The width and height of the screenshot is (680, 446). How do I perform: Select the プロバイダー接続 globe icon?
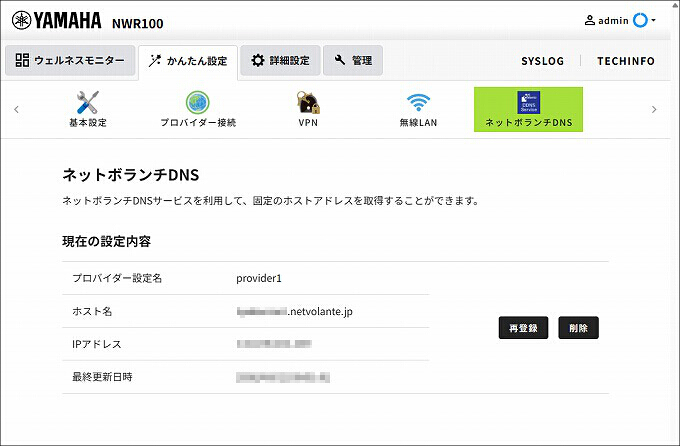(x=198, y=102)
